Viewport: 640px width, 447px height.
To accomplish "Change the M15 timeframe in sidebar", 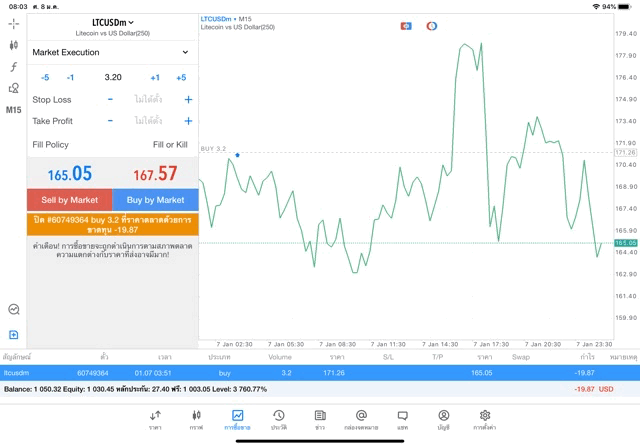I will 13,110.
